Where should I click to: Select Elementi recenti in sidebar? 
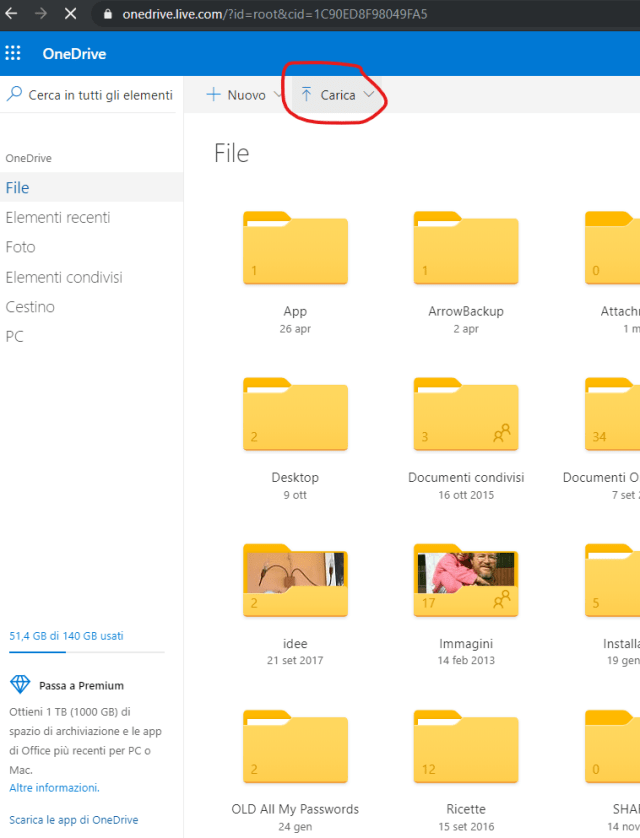(58, 217)
